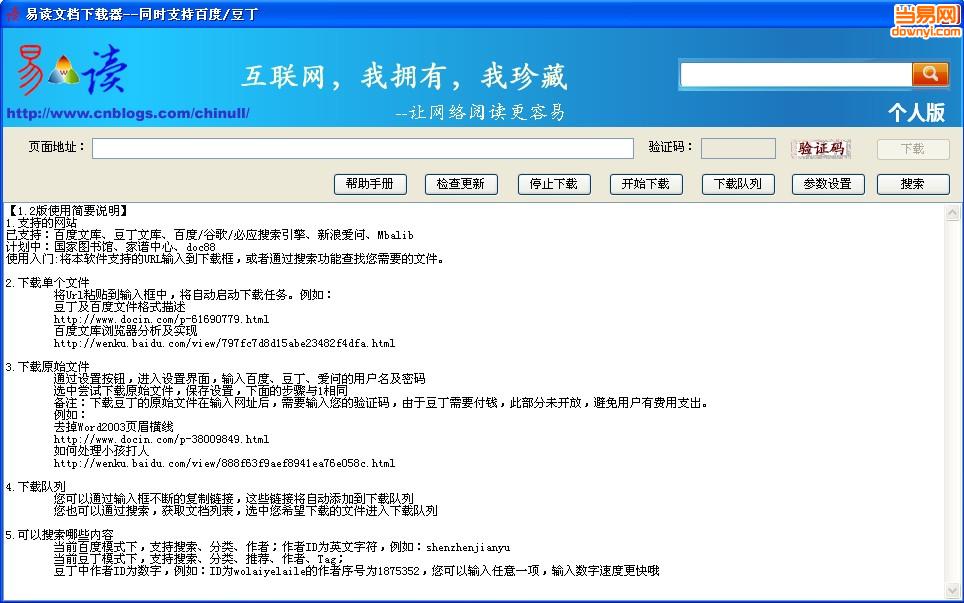The image size is (964, 603).
Task: Click the 停止下载 stop download button
Action: (554, 184)
